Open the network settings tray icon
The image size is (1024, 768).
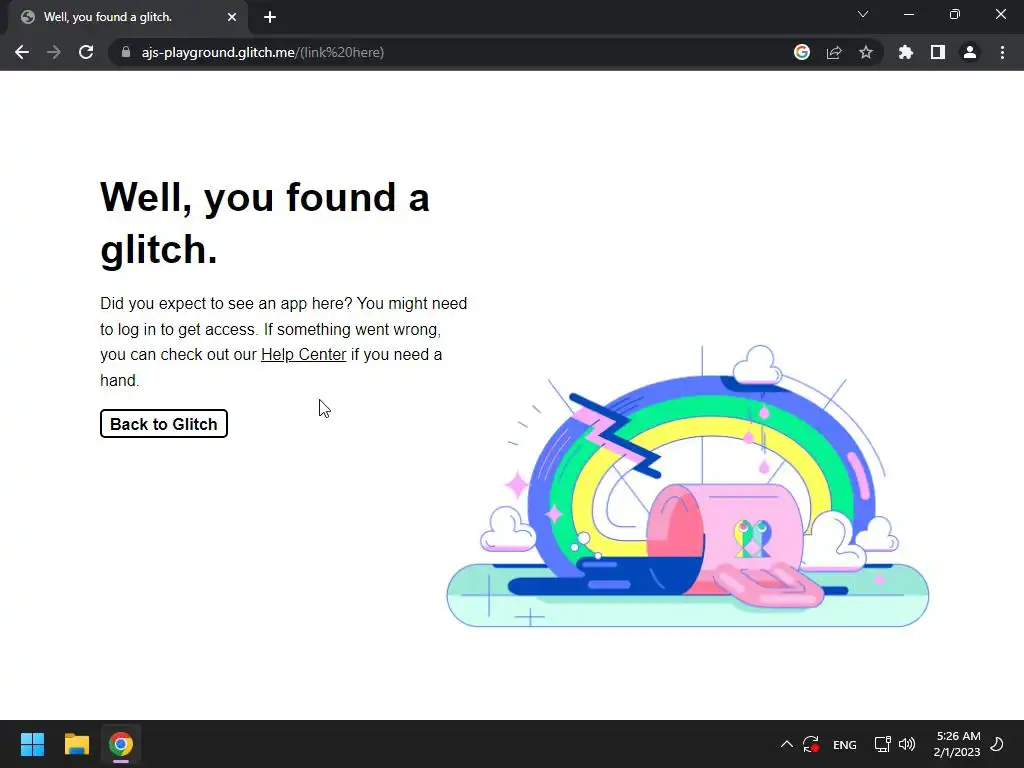click(882, 744)
